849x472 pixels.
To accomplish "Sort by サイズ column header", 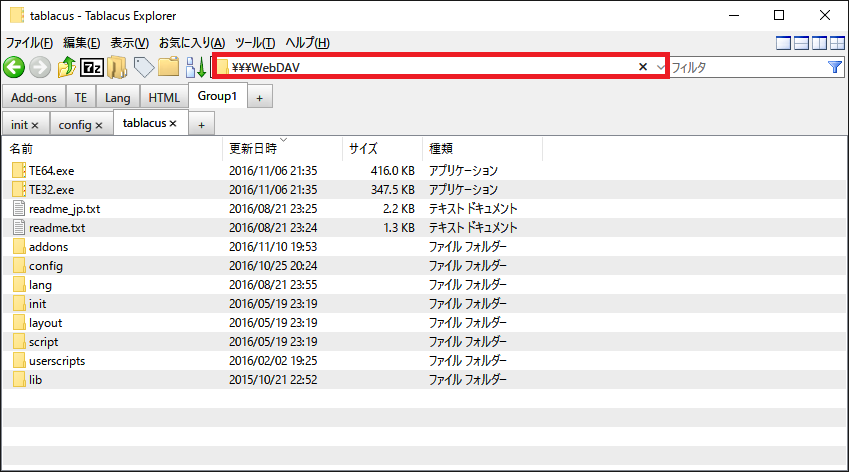I will (382, 148).
